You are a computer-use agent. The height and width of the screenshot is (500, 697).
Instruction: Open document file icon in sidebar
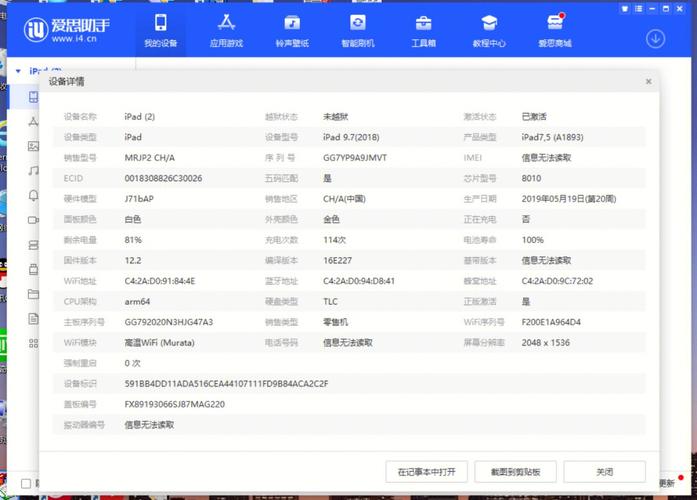pos(33,319)
